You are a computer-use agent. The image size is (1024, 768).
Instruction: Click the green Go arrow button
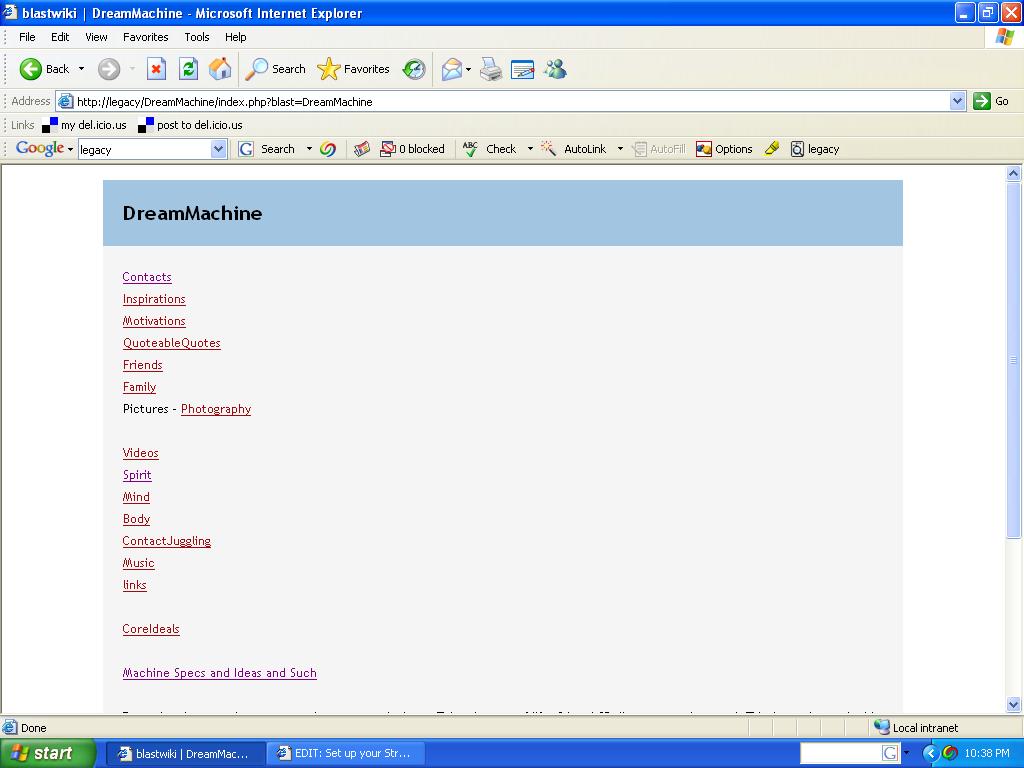991,101
